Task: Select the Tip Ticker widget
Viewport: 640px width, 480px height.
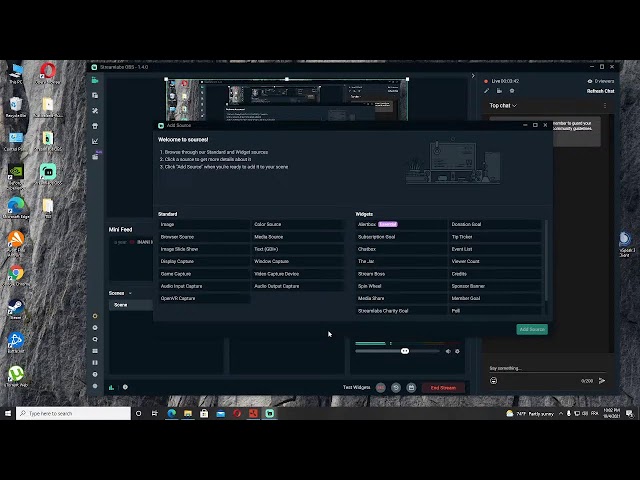Action: pos(495,237)
